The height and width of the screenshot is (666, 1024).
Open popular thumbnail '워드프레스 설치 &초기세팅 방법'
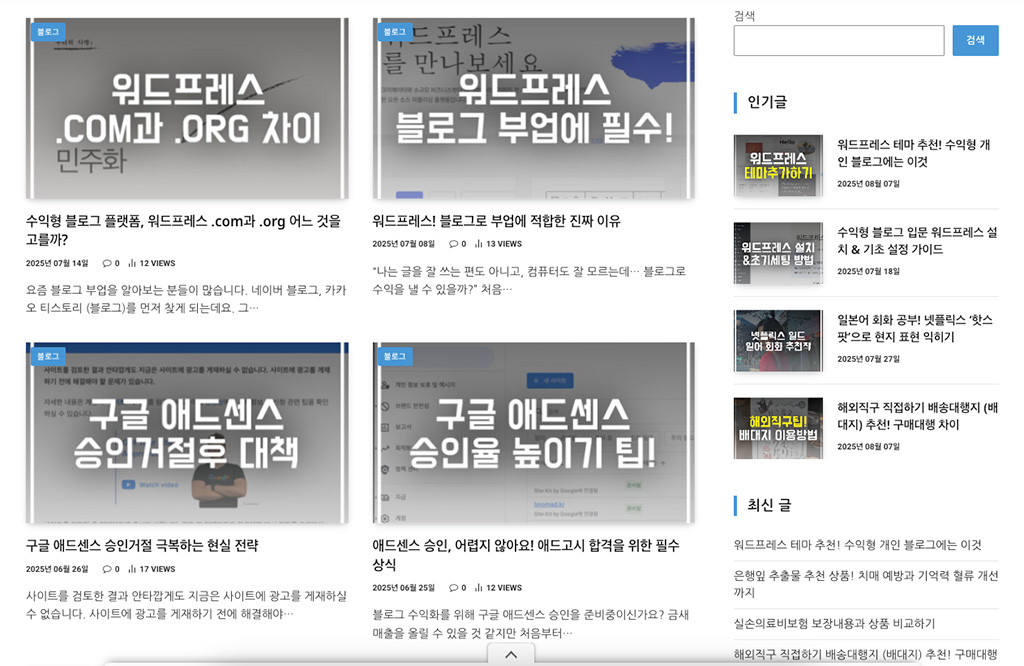778,253
